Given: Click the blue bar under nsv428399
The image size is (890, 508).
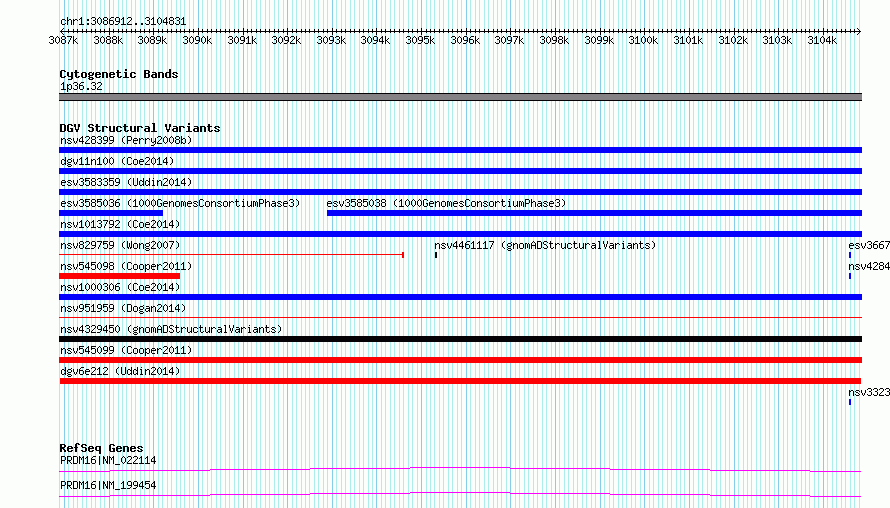Looking at the screenshot, I should click(460, 150).
